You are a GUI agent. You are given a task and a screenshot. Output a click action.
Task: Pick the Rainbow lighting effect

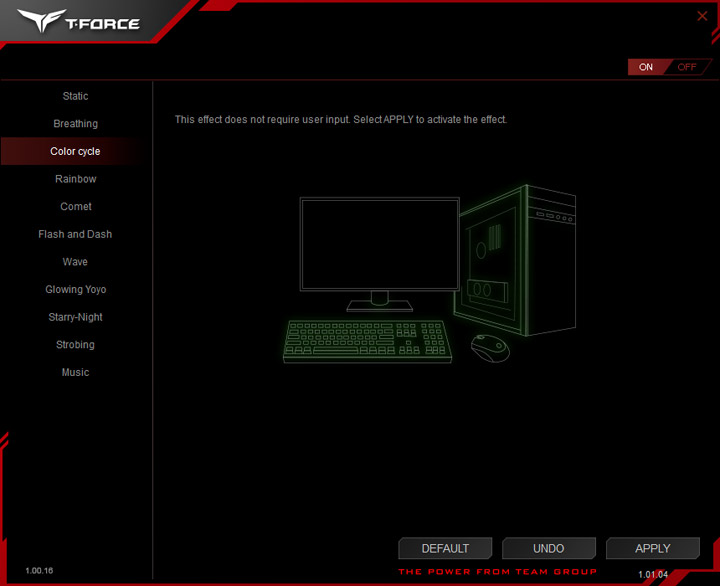click(75, 179)
